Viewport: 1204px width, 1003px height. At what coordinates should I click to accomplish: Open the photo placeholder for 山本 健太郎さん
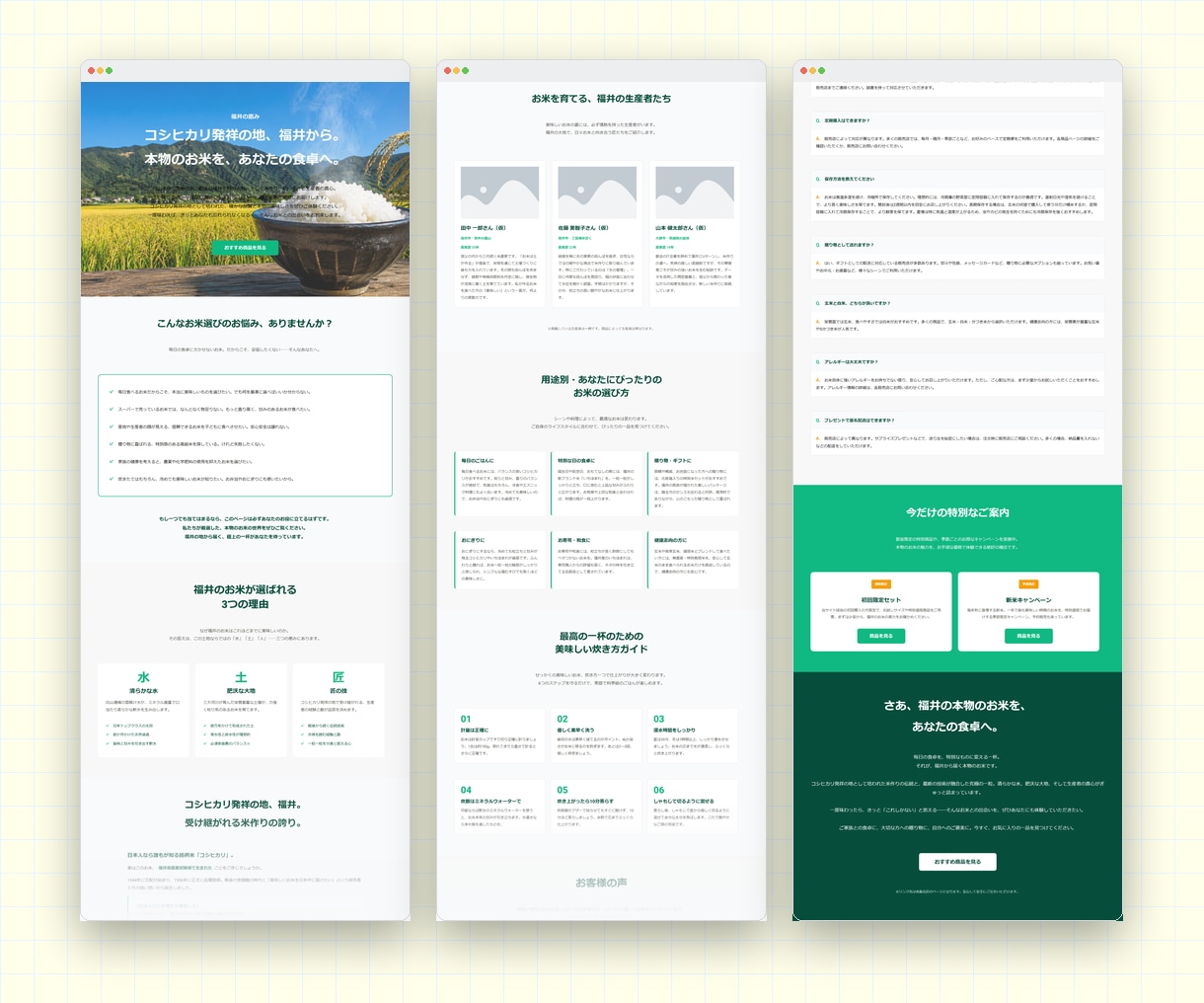click(x=695, y=193)
